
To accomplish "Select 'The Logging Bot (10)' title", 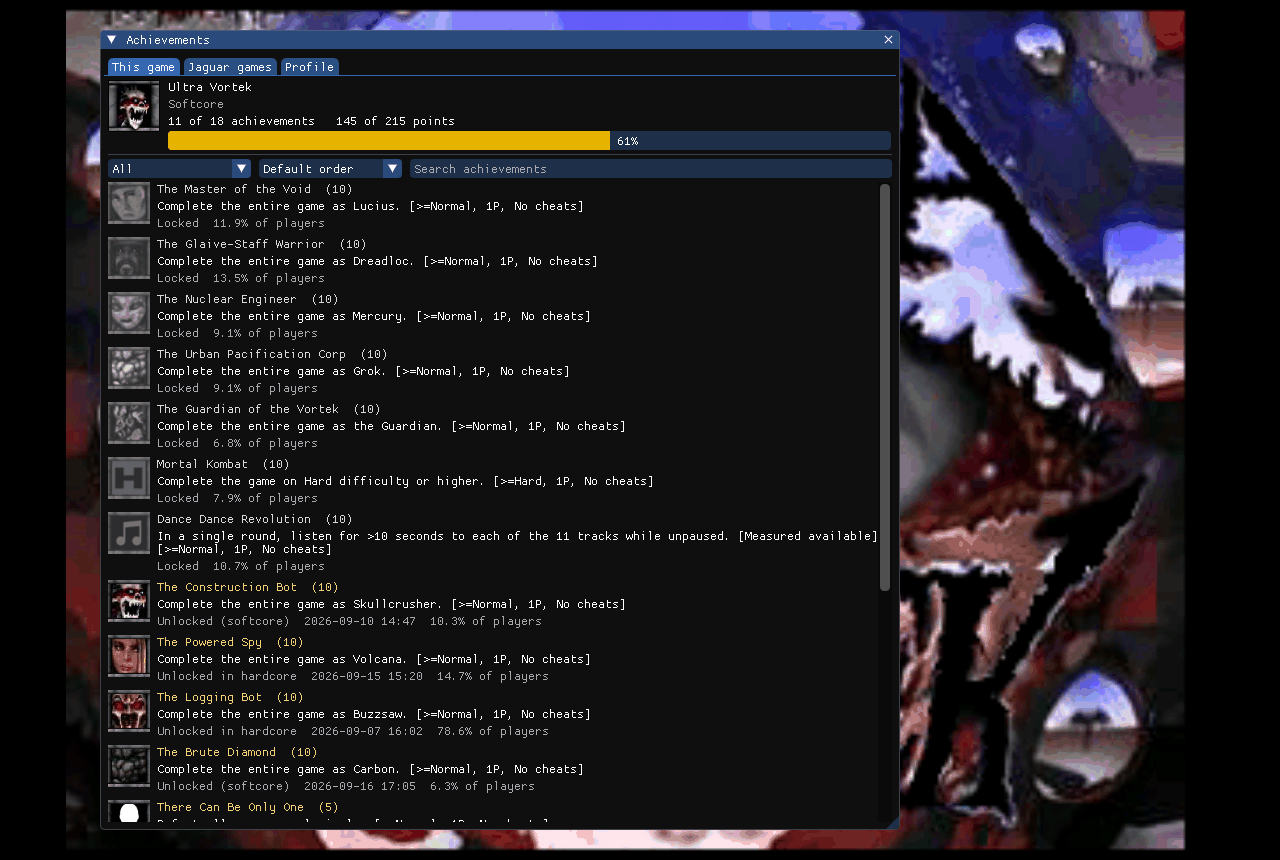I will pyautogui.click(x=230, y=697).
